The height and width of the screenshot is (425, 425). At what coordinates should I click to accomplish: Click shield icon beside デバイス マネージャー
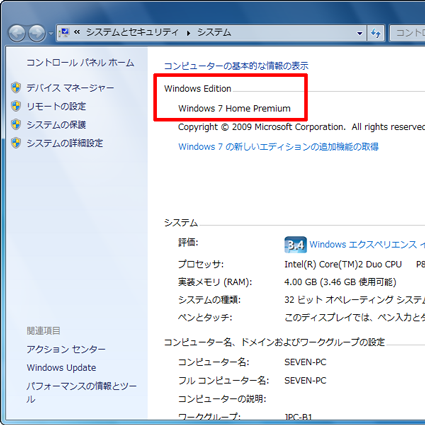point(16,88)
